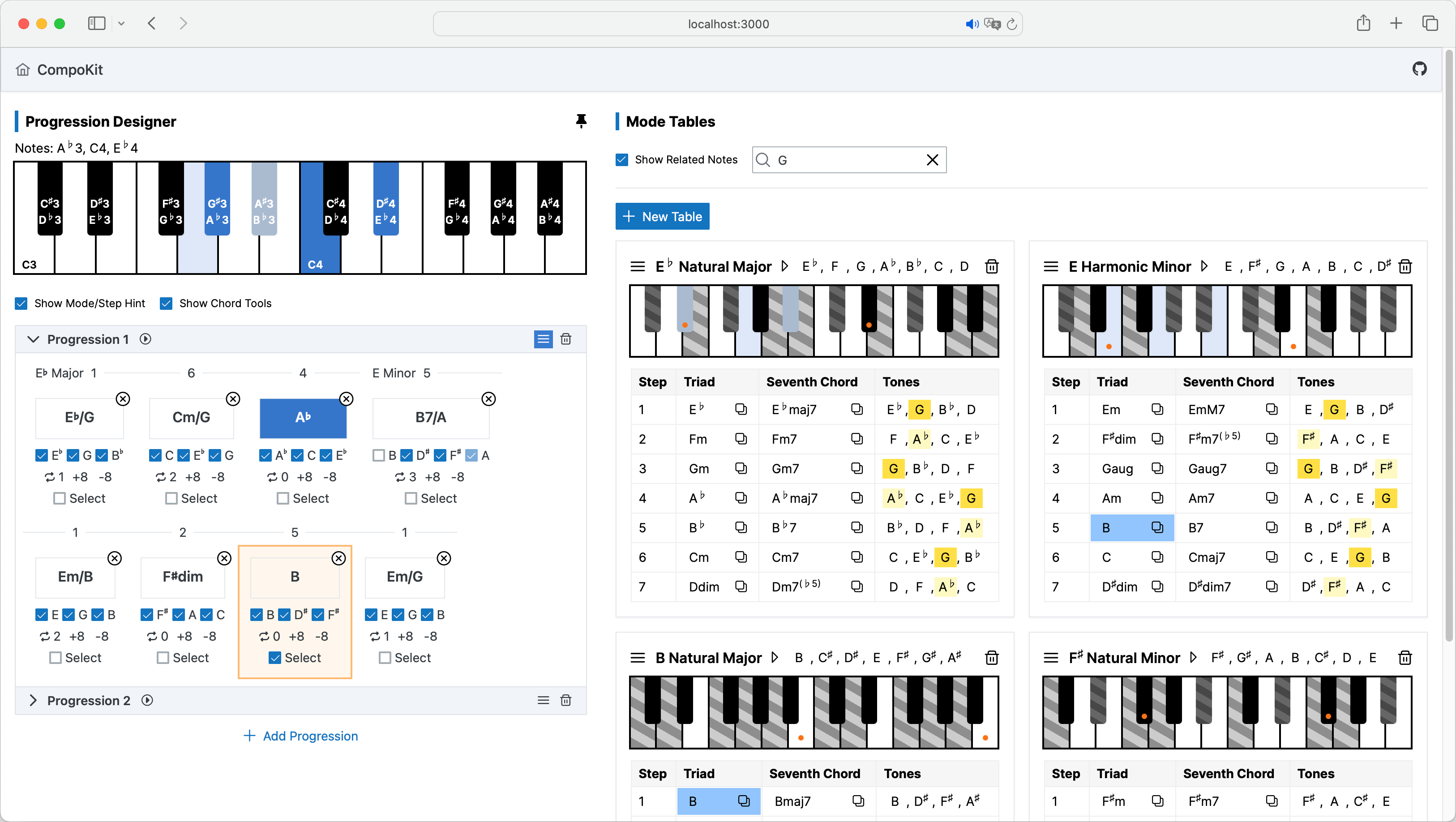Screen dimensions: 1456x822
Task: Play Progression 1
Action: pyautogui.click(x=145, y=339)
